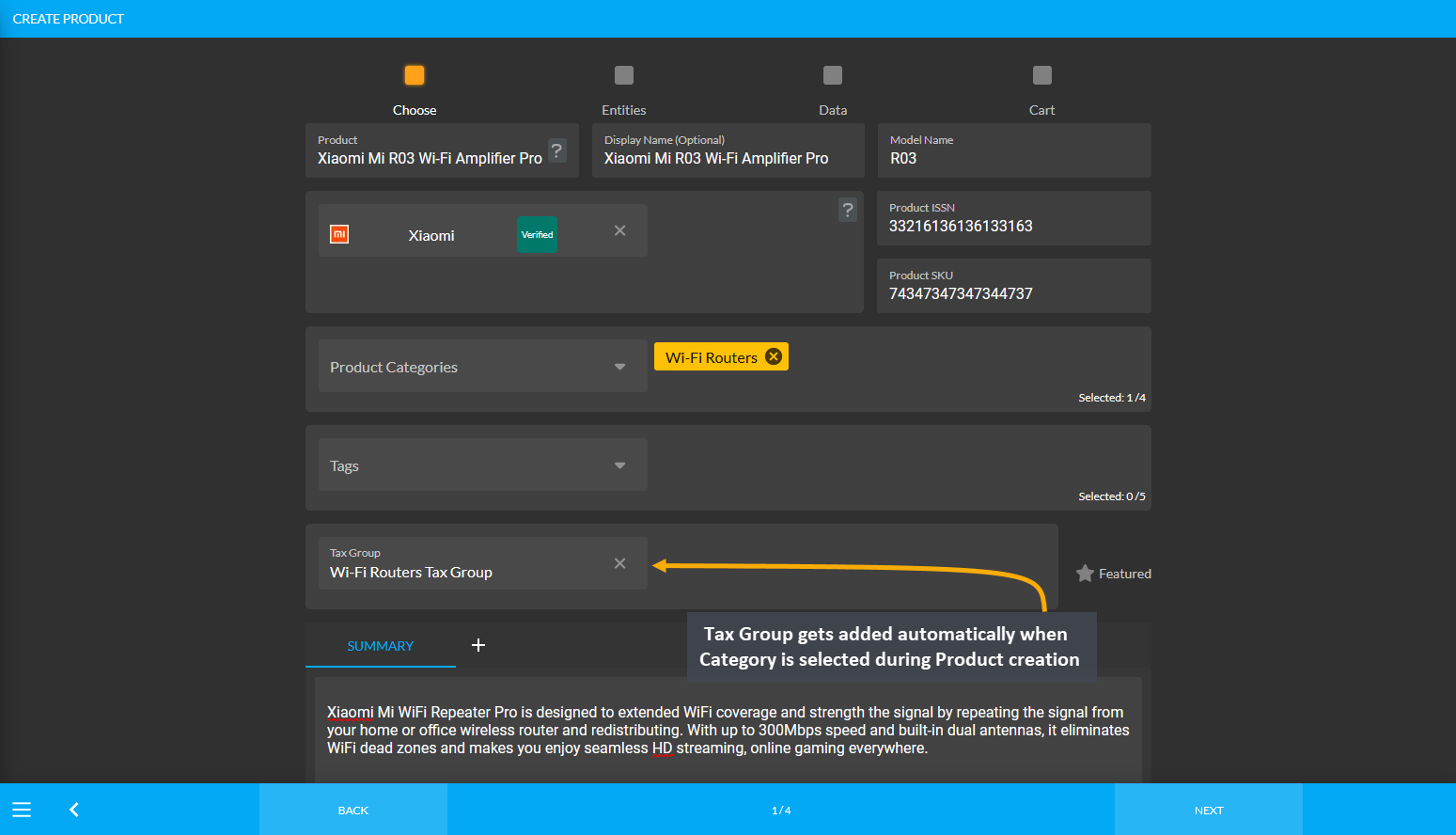1456x835 pixels.
Task: Click the Wi-Fi Routers category chip label
Action: (x=712, y=357)
